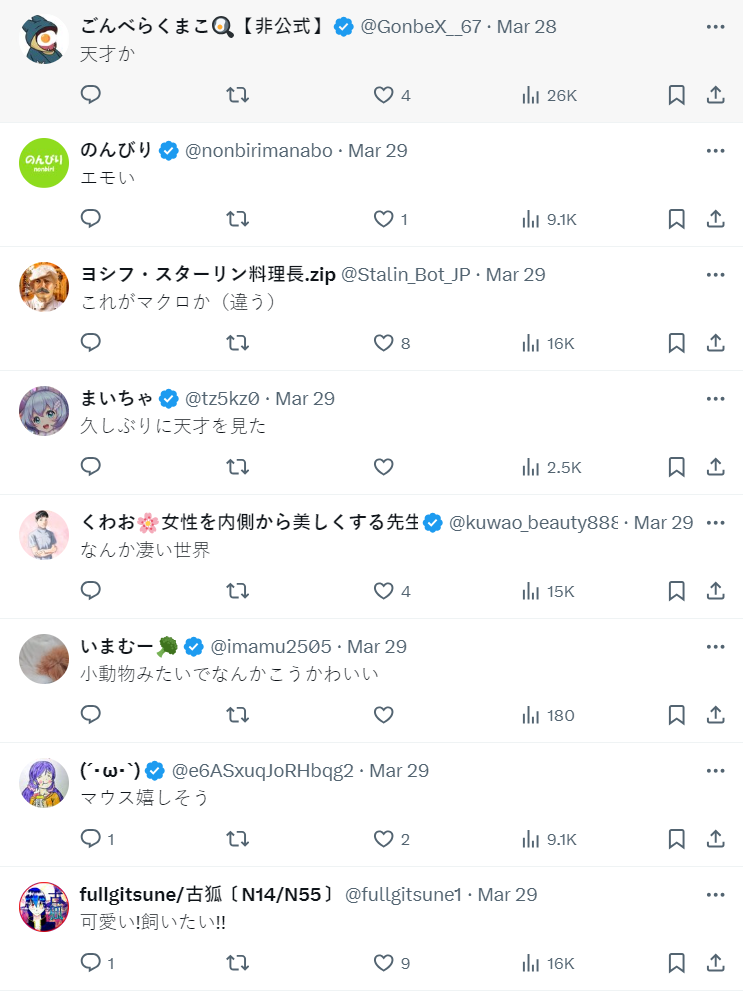The image size is (743, 999).
Task: Retweet the のんびり post saying エモい
Action: pyautogui.click(x=237, y=219)
